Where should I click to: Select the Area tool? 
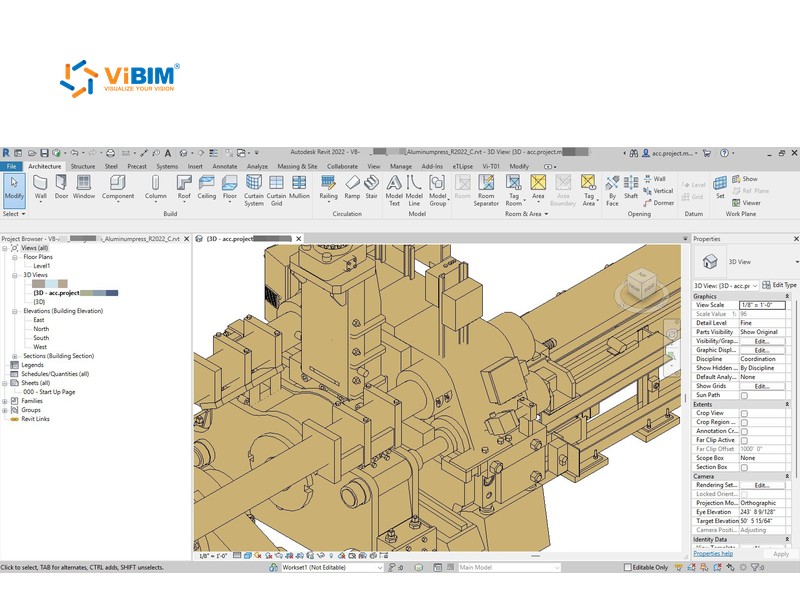[x=538, y=187]
